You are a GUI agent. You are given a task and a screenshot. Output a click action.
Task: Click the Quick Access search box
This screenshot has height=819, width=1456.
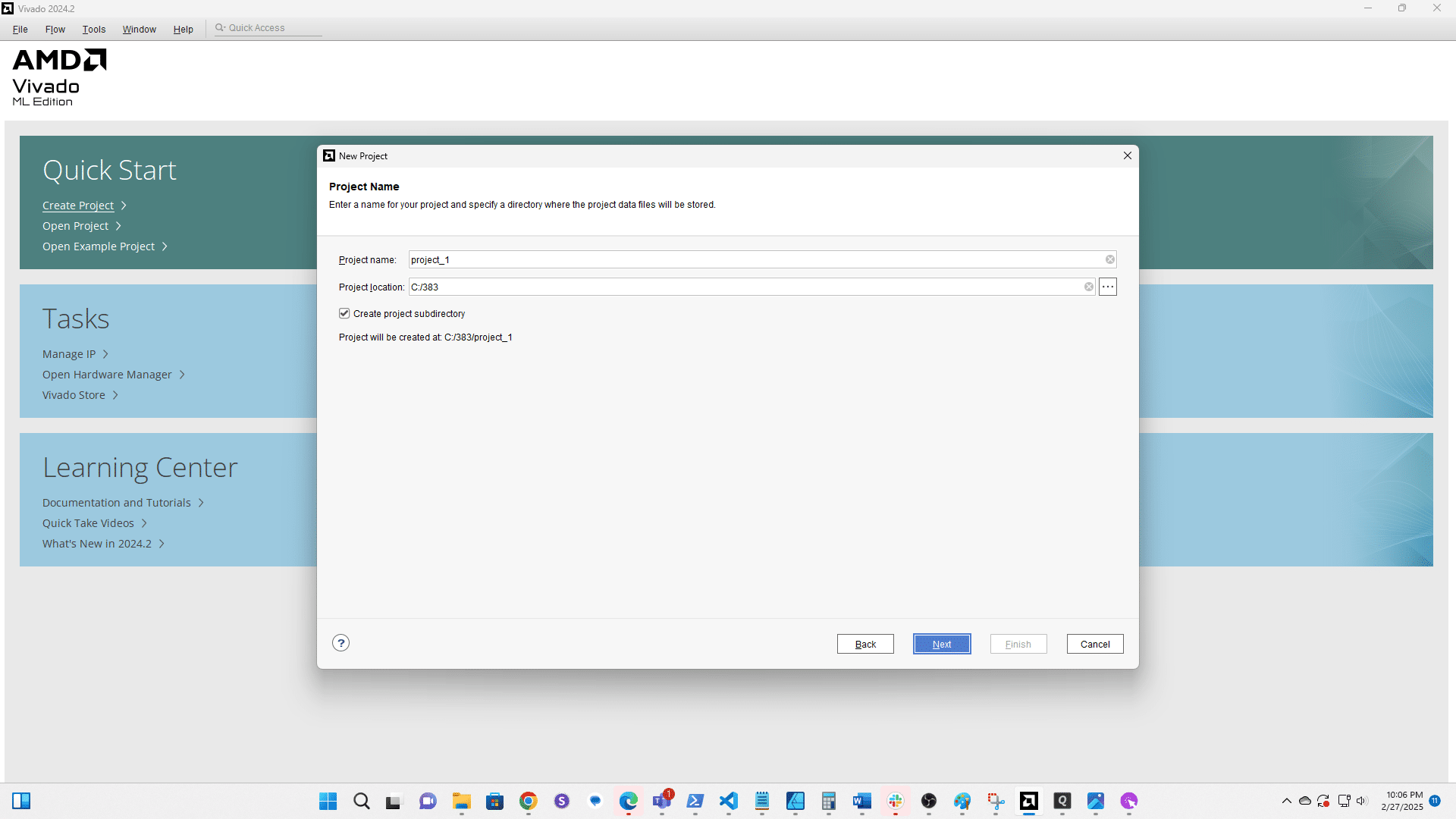(267, 27)
